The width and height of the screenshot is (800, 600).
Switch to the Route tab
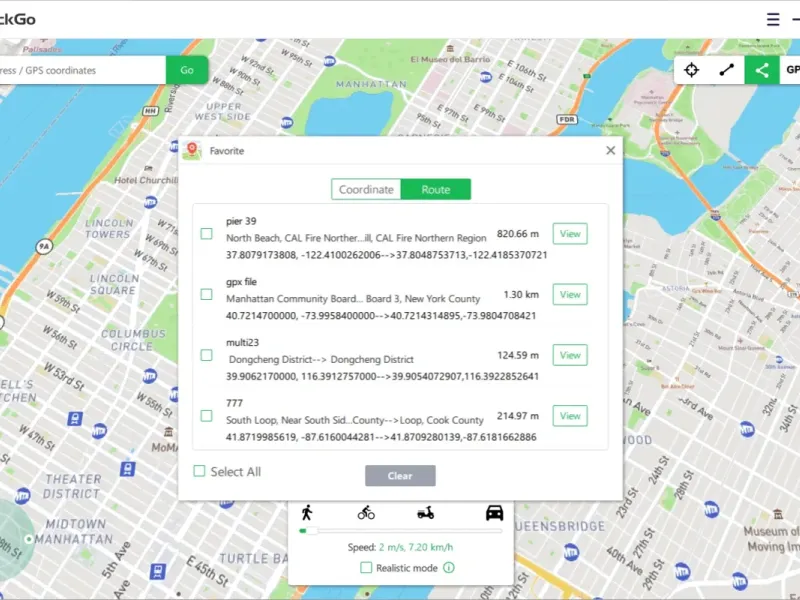(436, 189)
